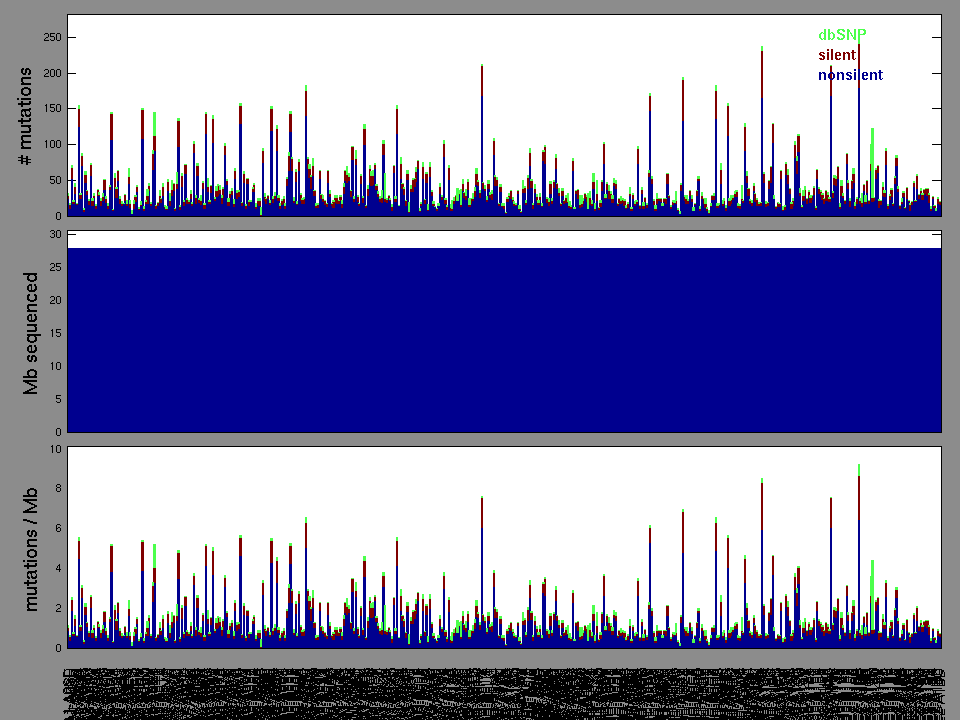Click the dark red silent legend label
The height and width of the screenshot is (720, 960).
(x=837, y=55)
